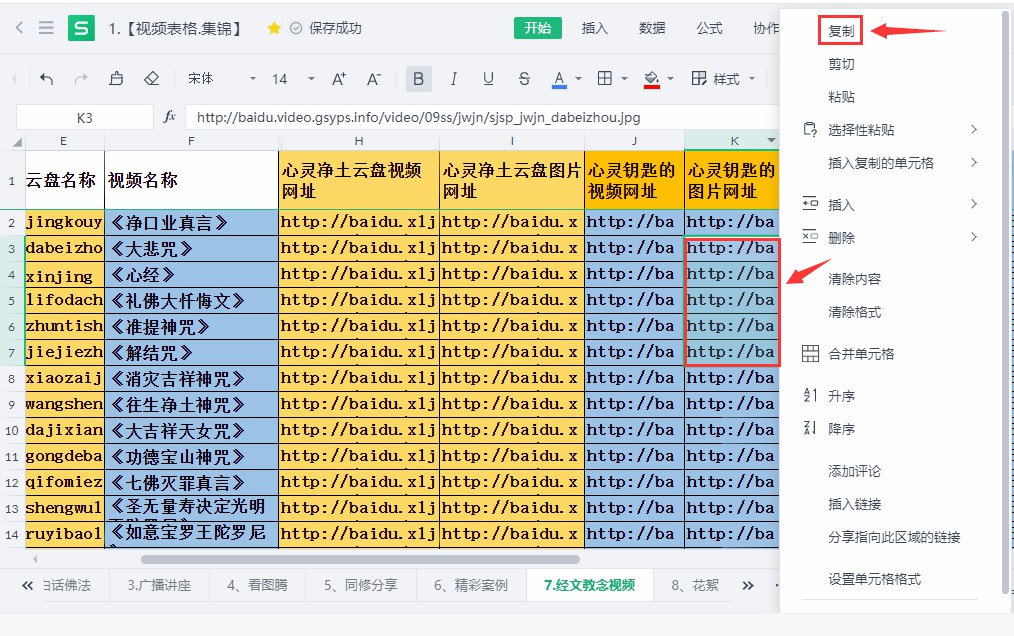Open font color dropdown arrow
This screenshot has height=636, width=1014.
578,79
